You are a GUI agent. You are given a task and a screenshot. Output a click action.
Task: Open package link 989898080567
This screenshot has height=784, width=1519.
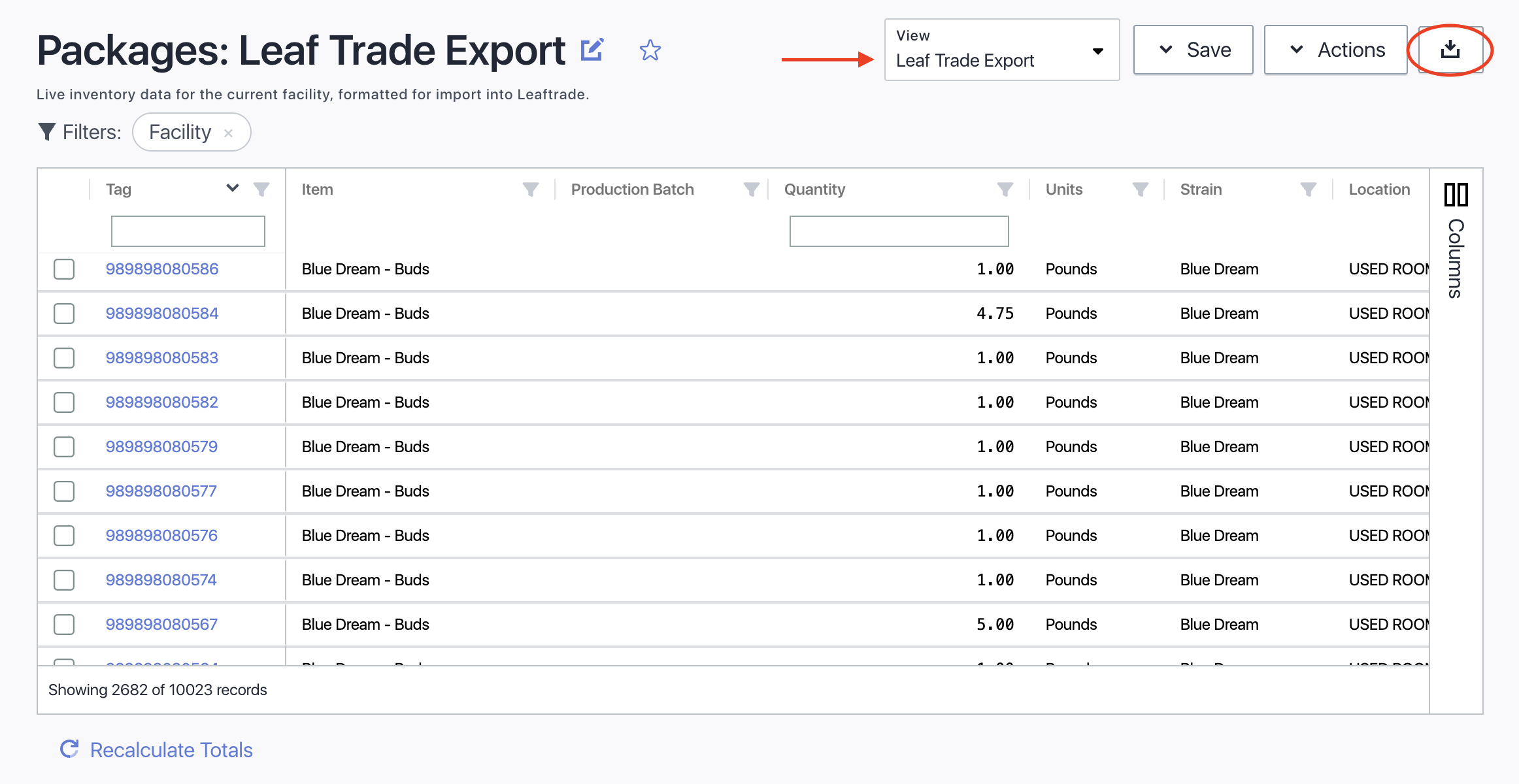click(x=162, y=625)
